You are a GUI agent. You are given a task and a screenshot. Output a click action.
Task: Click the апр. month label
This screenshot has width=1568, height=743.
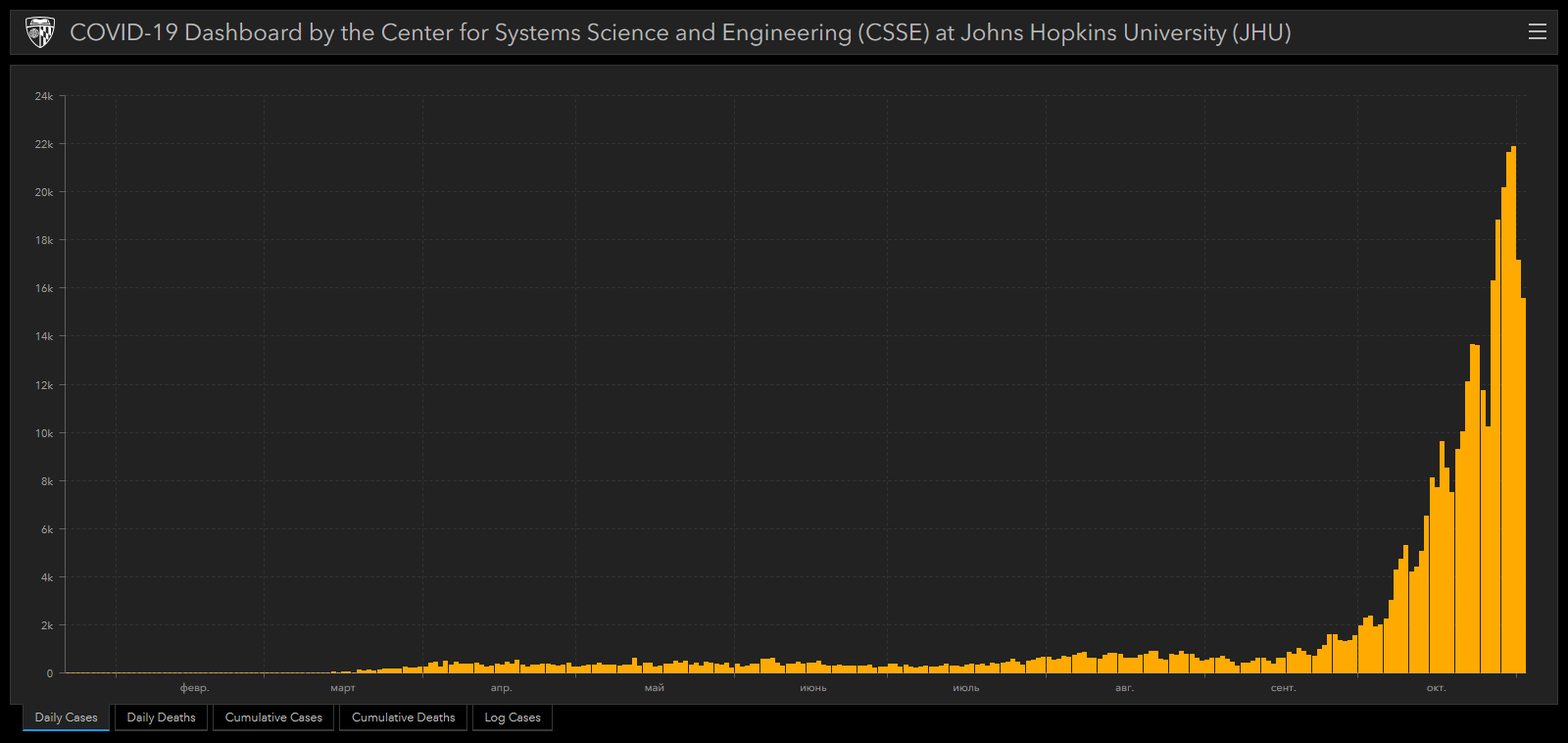pyautogui.click(x=502, y=688)
